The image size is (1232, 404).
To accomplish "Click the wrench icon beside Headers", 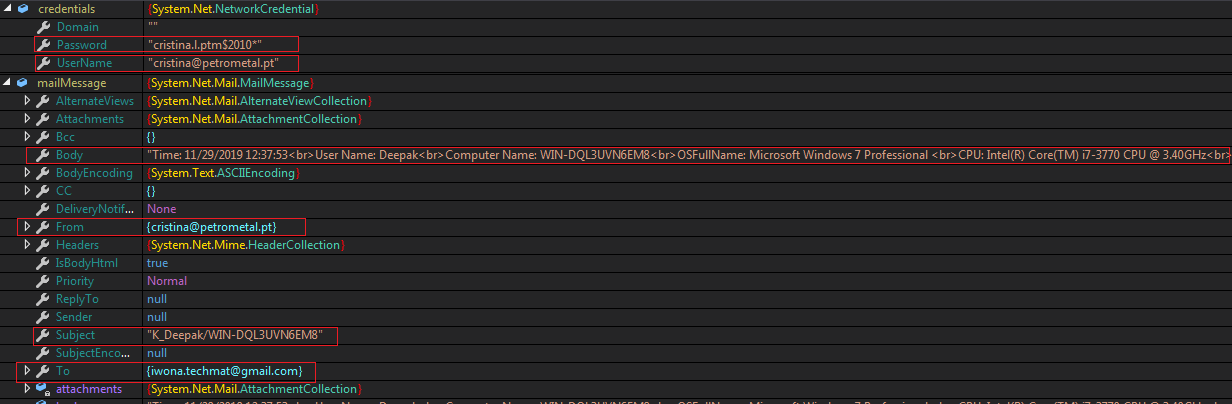I will (x=43, y=245).
